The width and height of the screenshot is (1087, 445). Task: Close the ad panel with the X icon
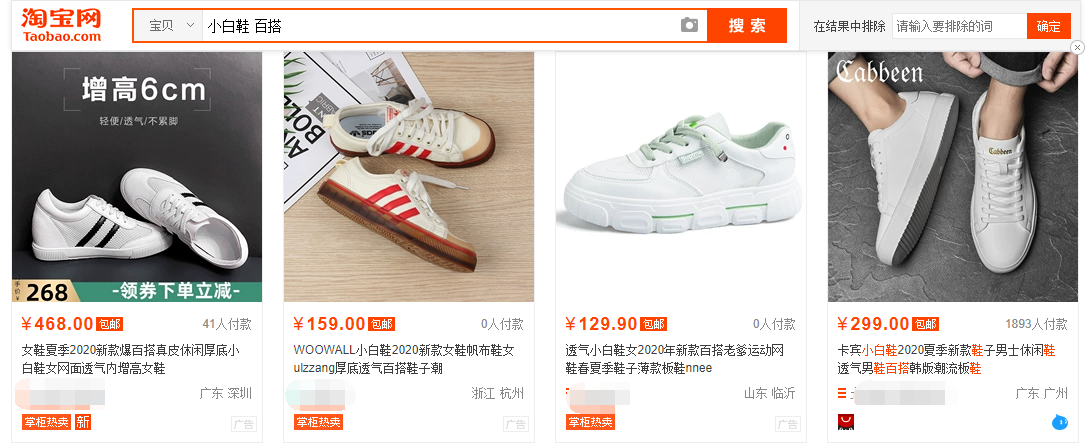(x=1077, y=47)
